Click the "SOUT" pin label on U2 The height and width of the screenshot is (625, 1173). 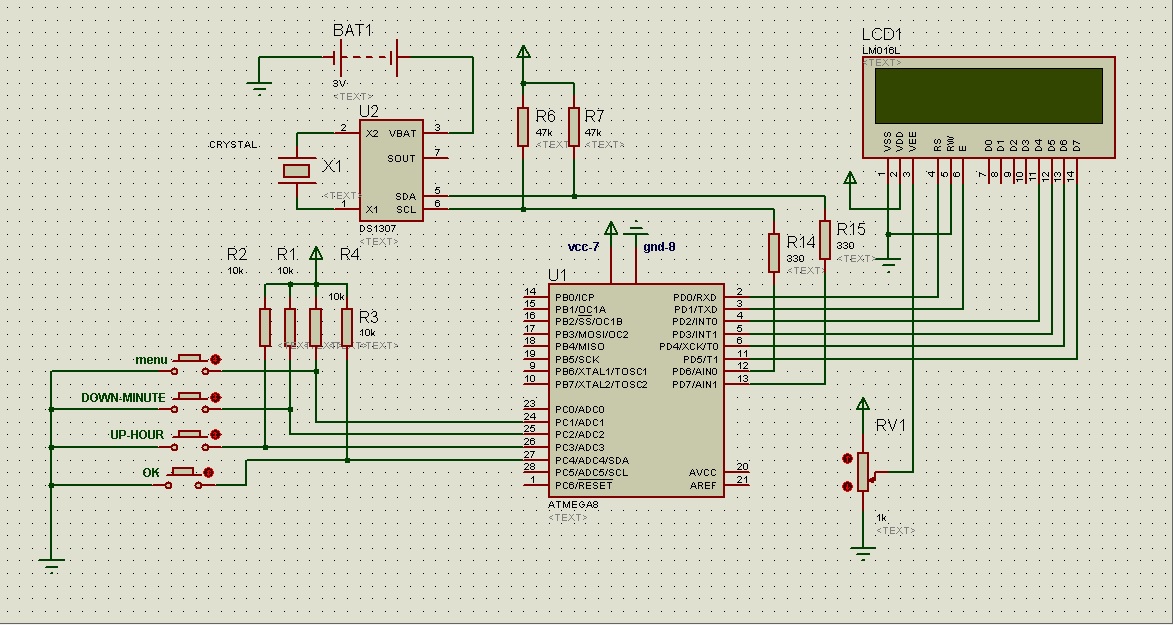tap(402, 159)
